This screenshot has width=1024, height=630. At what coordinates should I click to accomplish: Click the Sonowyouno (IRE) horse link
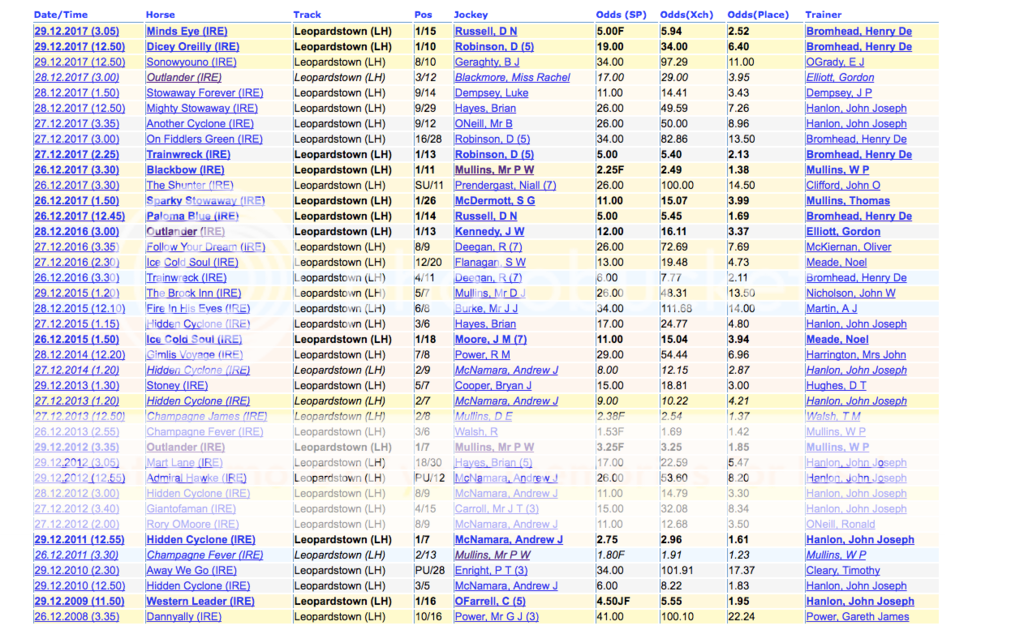pos(191,62)
